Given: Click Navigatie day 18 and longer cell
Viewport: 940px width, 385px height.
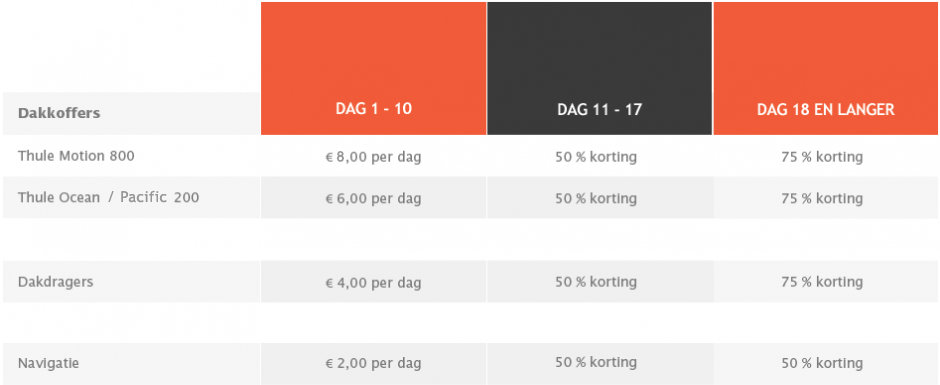Looking at the screenshot, I should click(x=822, y=363).
